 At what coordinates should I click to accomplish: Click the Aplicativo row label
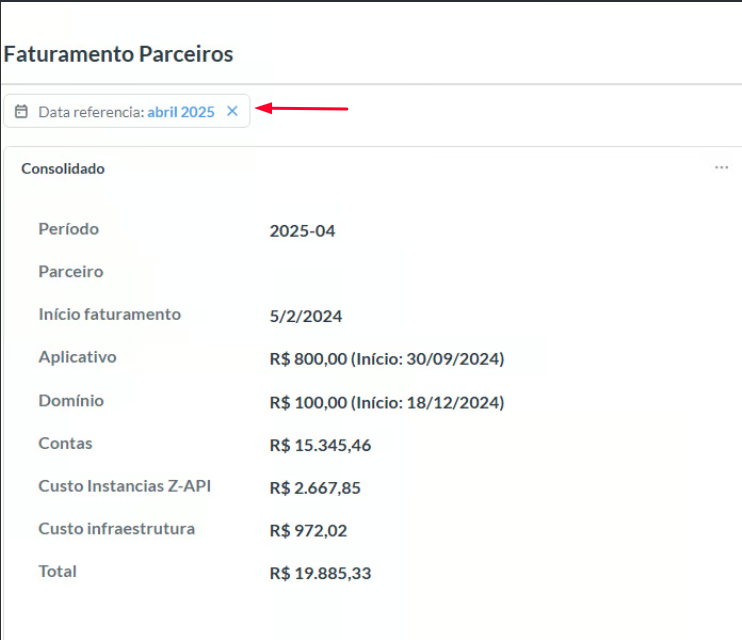tap(78, 357)
